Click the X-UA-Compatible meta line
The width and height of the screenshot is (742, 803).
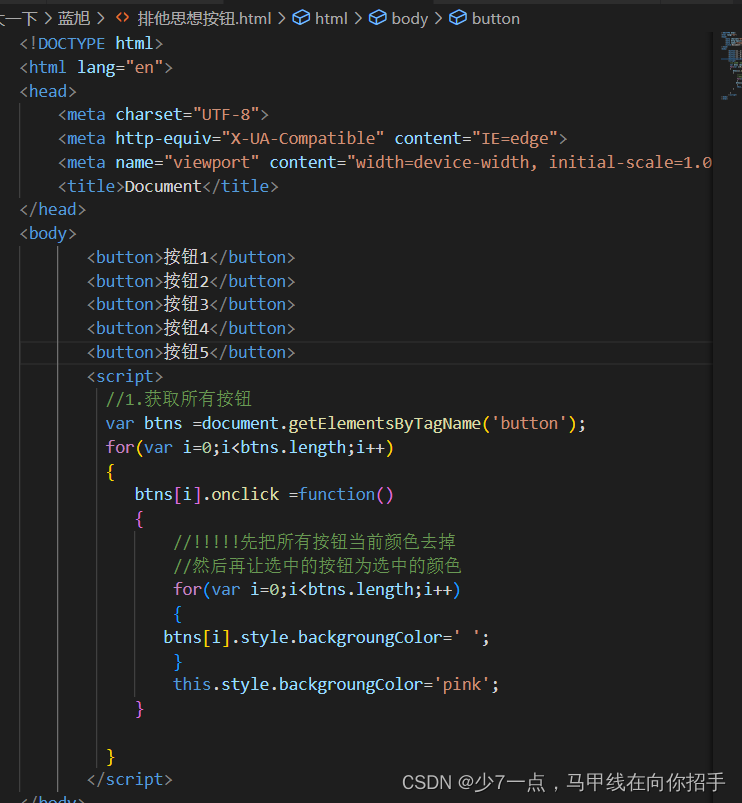[x=313, y=138]
